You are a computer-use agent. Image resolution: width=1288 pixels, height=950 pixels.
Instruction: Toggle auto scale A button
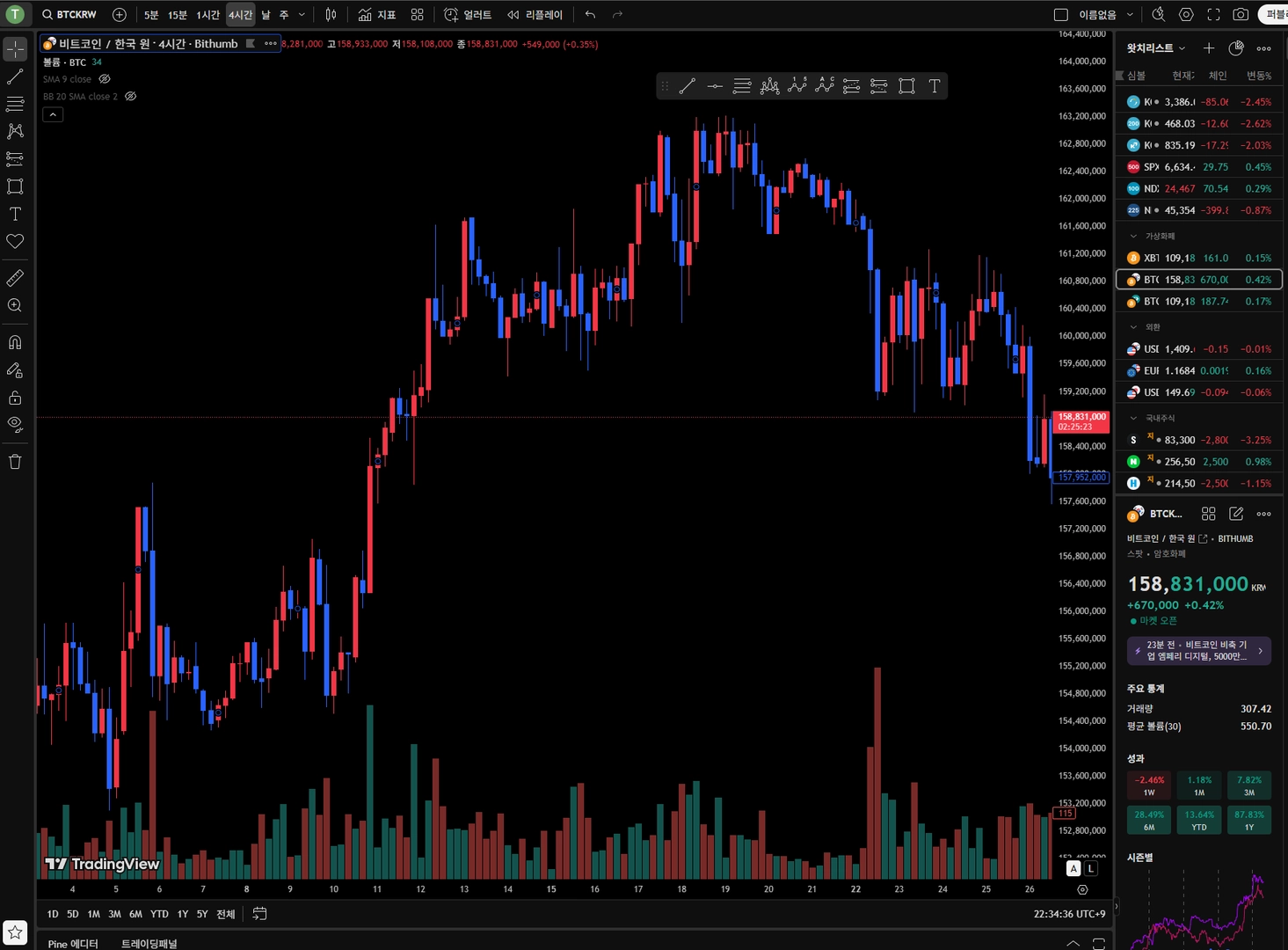1073,868
